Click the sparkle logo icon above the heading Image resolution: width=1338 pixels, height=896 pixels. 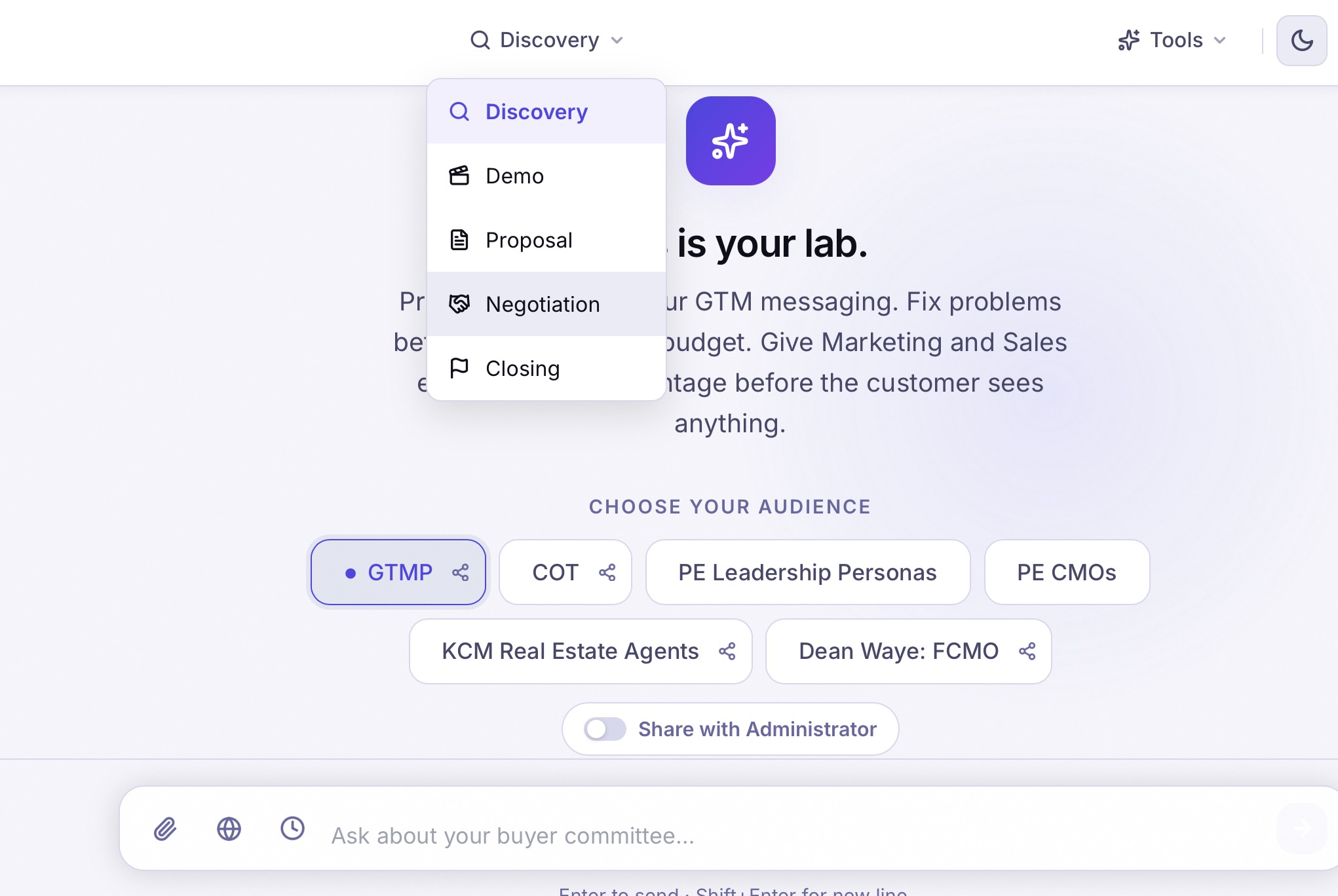click(730, 140)
